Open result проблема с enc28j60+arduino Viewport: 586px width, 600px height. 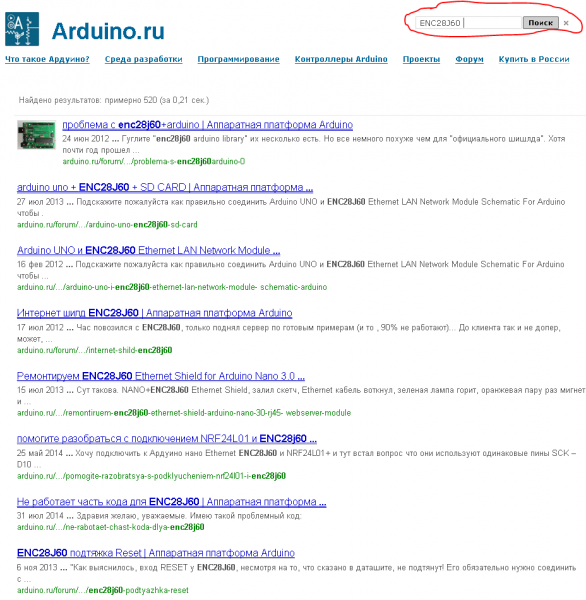pyautogui.click(x=207, y=125)
